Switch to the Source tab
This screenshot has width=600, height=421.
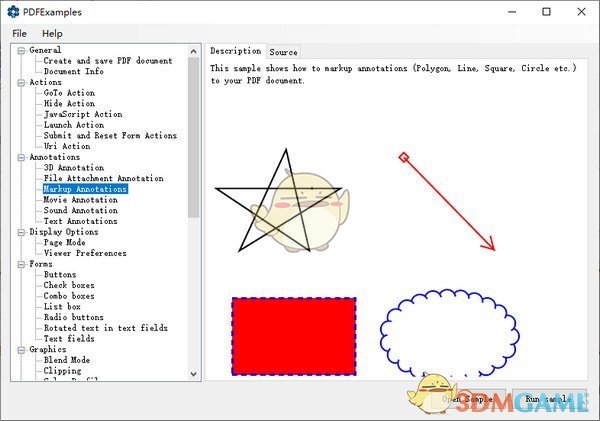[x=283, y=52]
